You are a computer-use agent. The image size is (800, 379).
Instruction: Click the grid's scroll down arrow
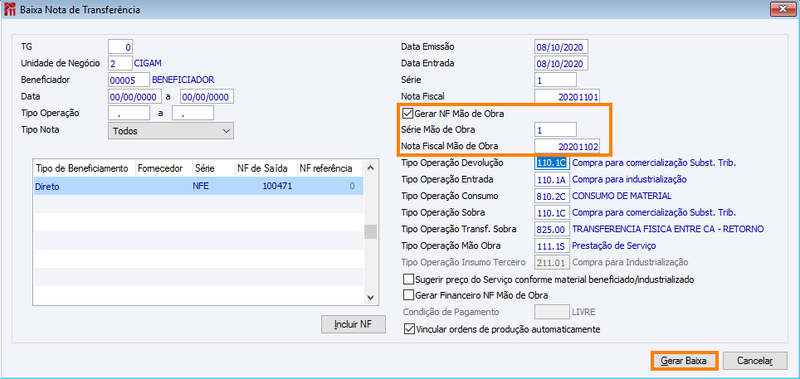(x=371, y=298)
